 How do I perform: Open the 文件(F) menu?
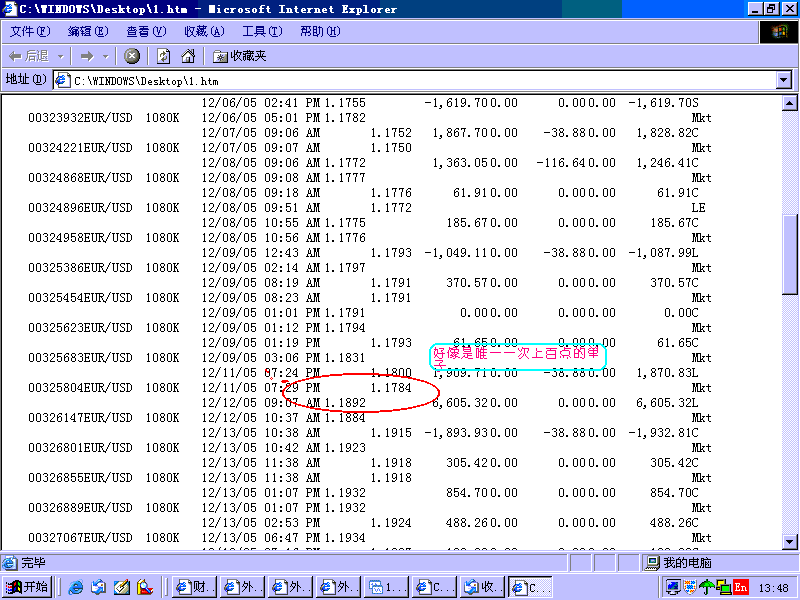pyautogui.click(x=30, y=32)
